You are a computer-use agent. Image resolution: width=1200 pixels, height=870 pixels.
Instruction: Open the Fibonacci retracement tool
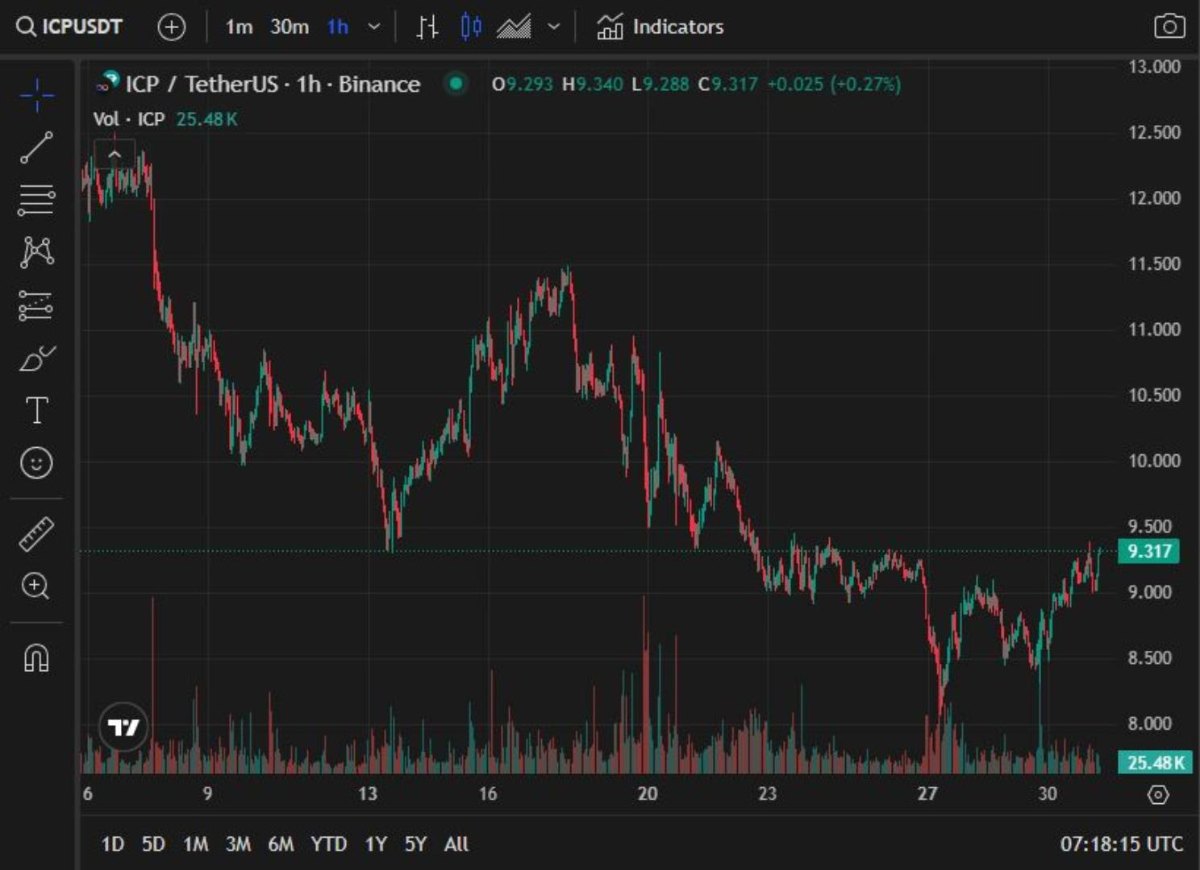point(37,200)
